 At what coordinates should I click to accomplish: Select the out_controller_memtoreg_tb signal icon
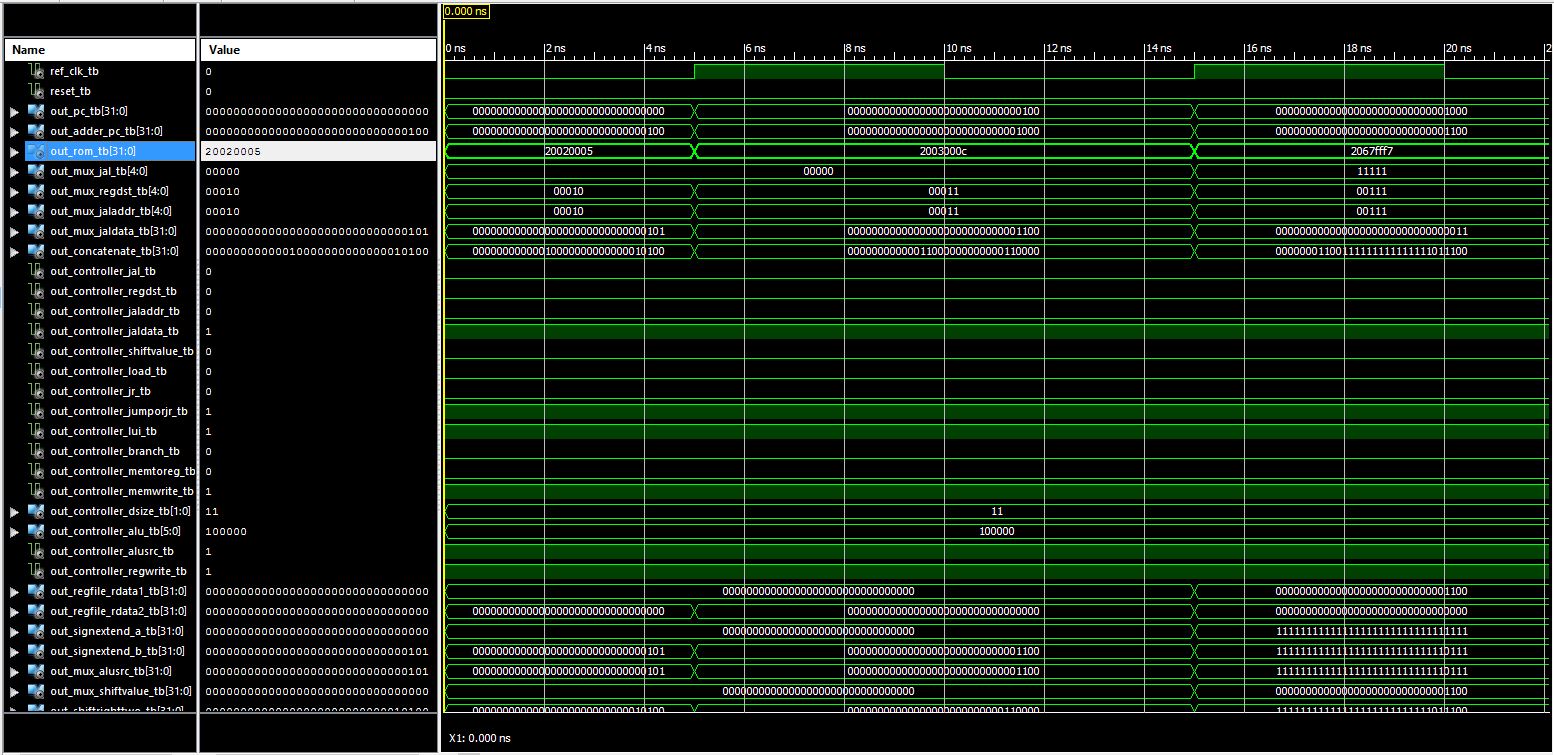[x=37, y=471]
